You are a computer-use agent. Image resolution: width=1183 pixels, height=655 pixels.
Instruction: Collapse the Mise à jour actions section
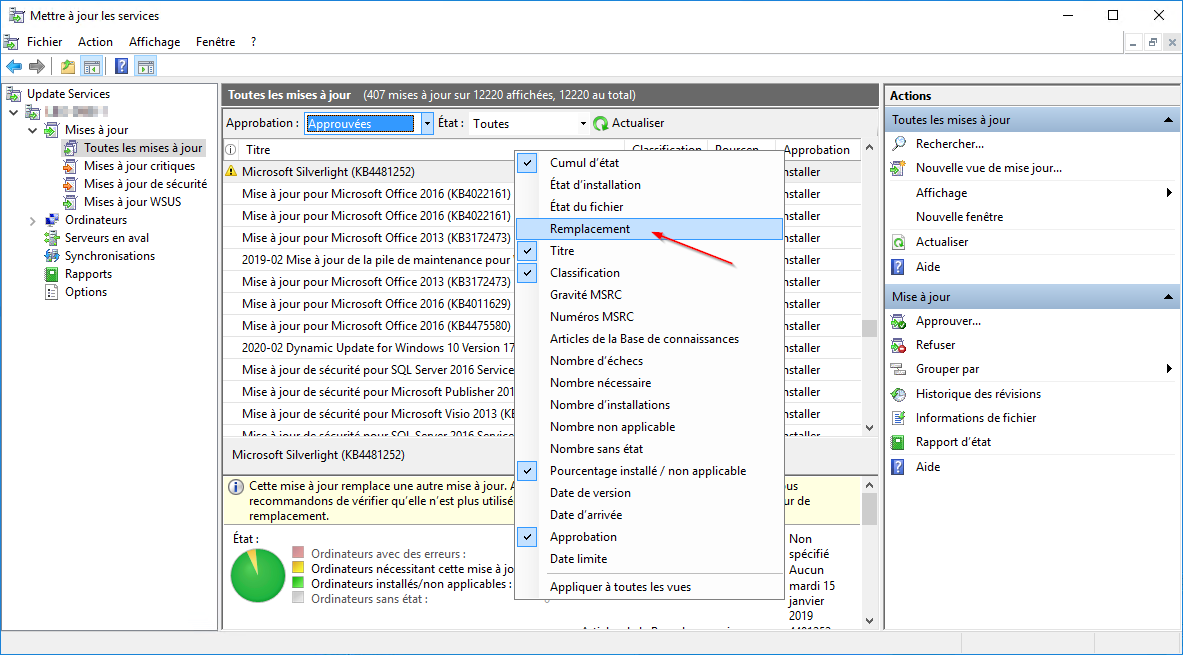coord(1168,297)
